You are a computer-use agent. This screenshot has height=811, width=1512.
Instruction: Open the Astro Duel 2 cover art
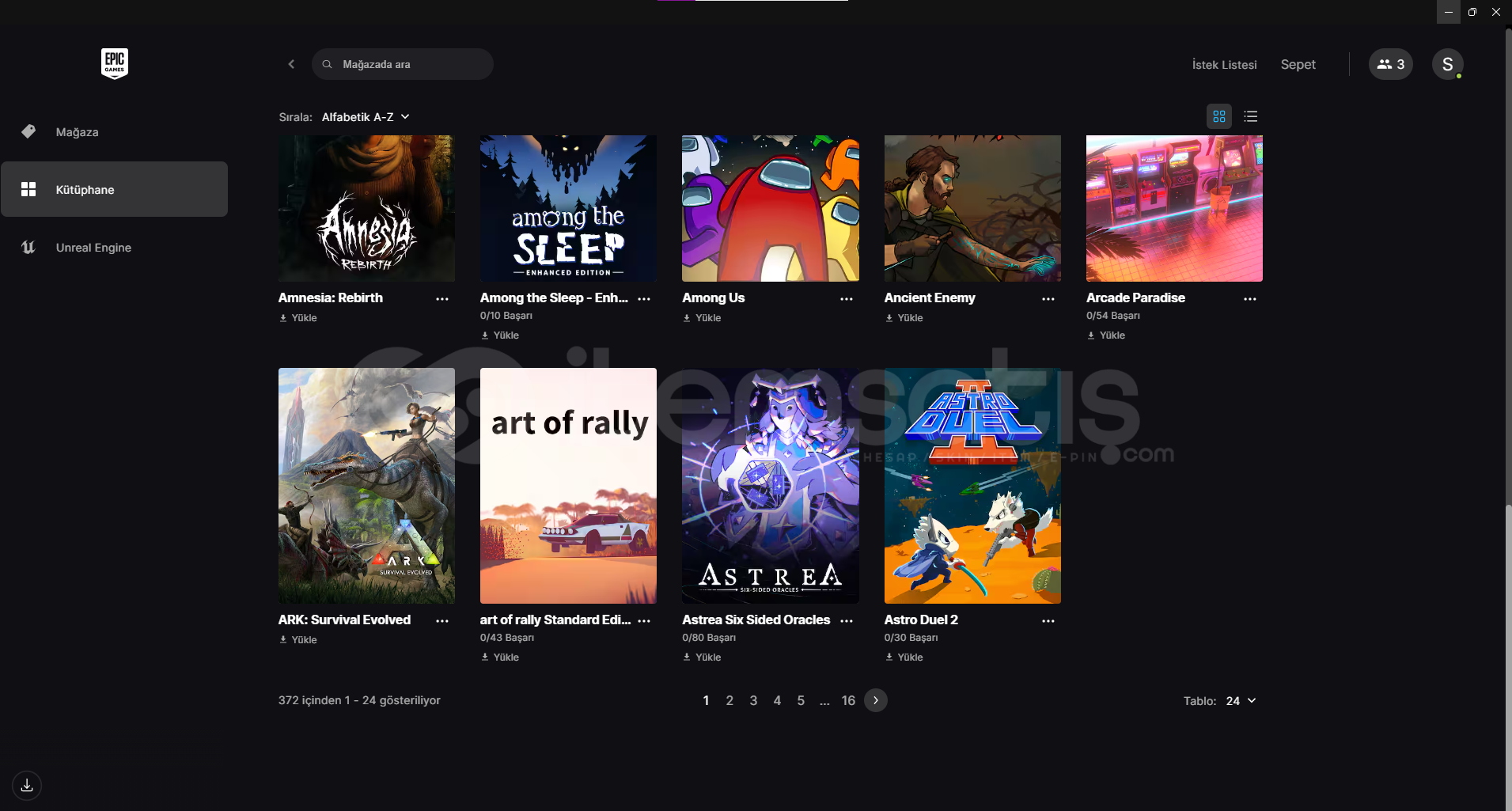pos(972,486)
